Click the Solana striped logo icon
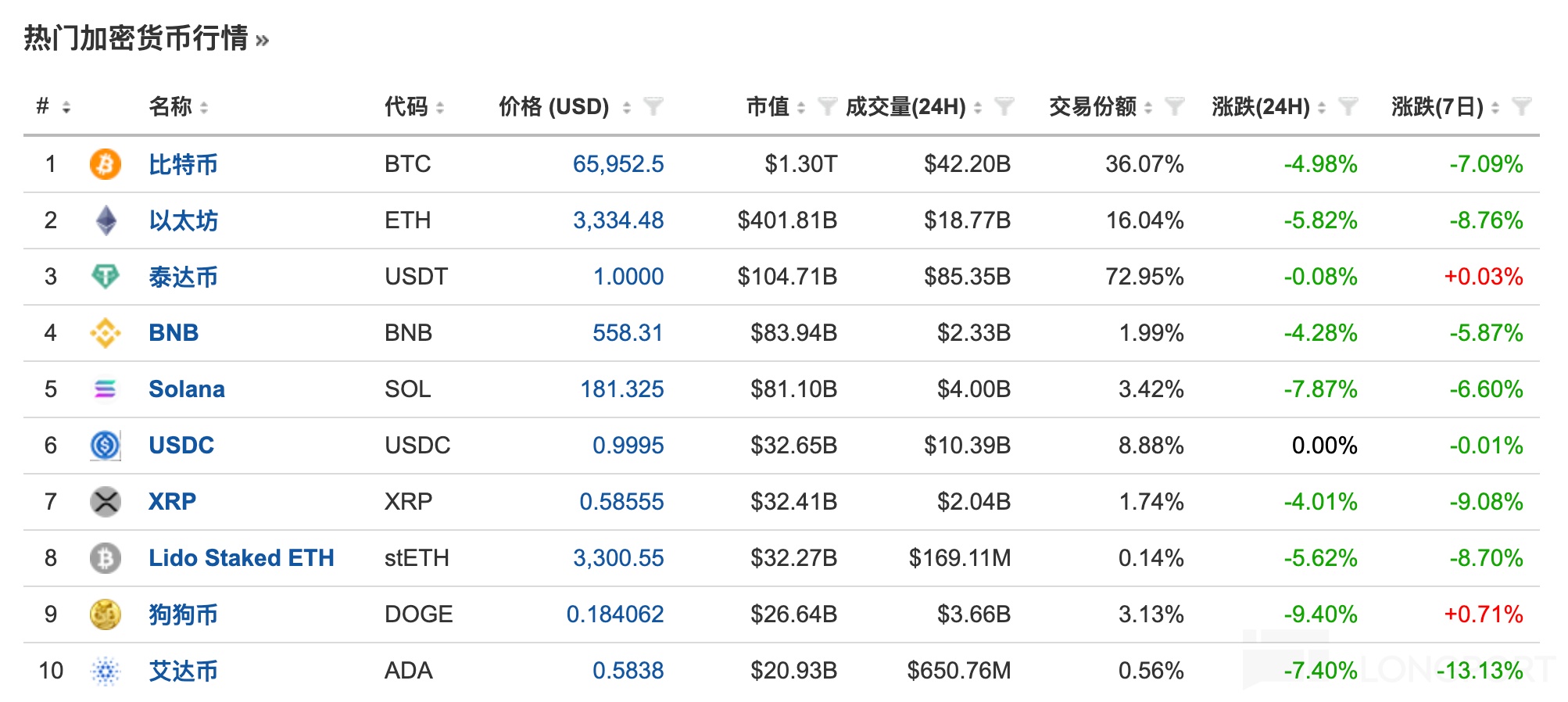 pyautogui.click(x=105, y=389)
